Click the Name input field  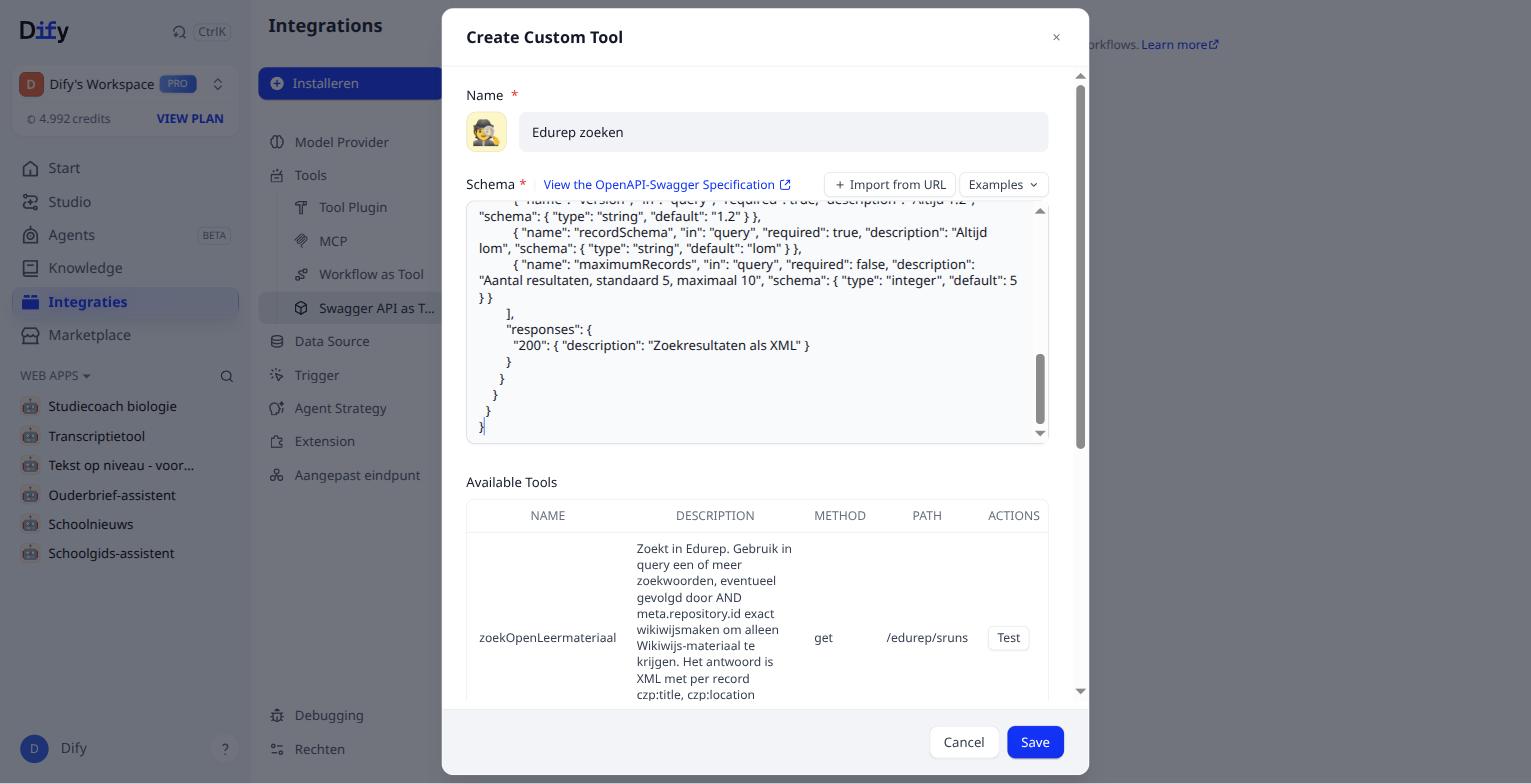pyautogui.click(x=783, y=132)
